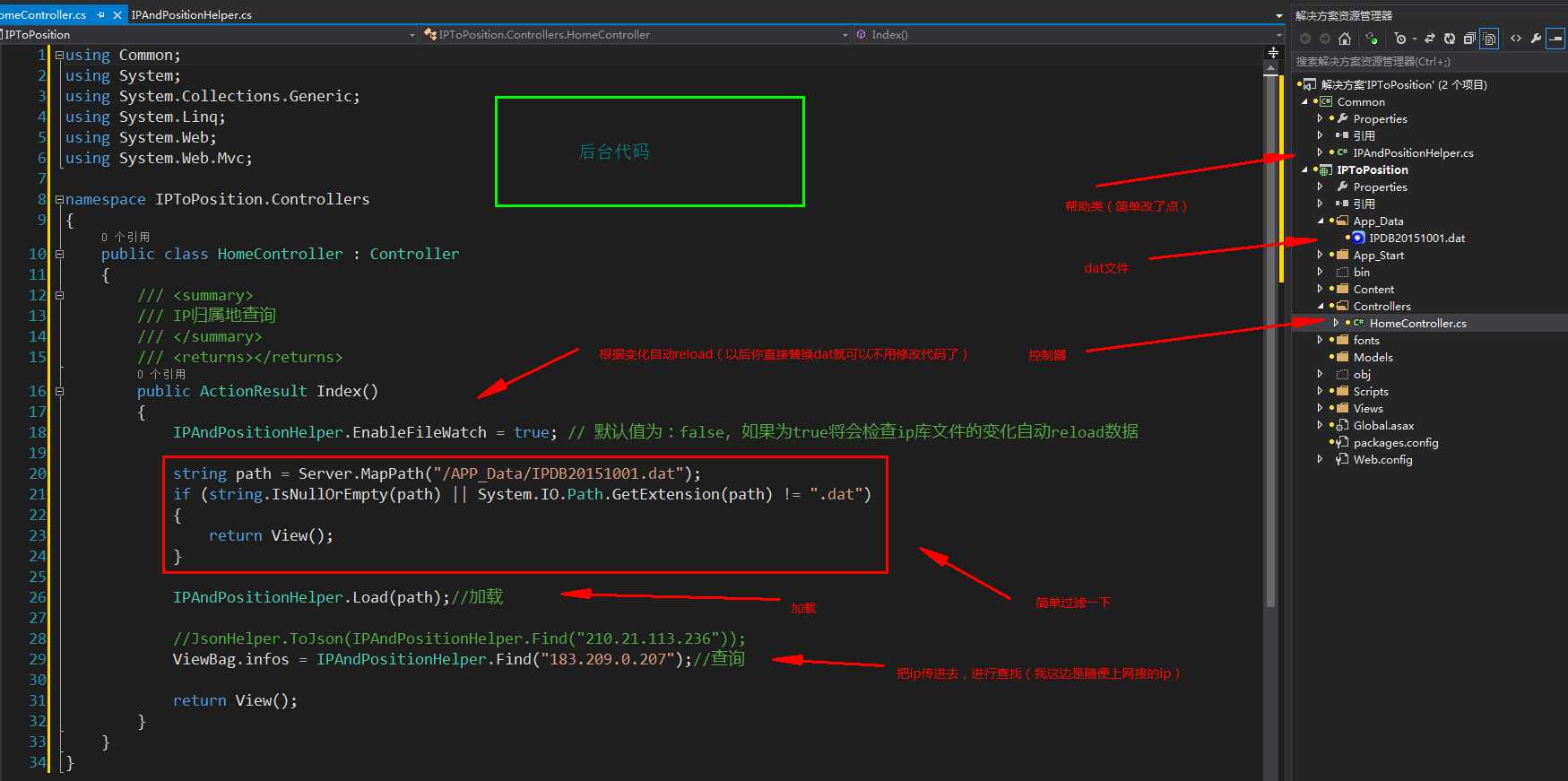This screenshot has height=781, width=1568.
Task: Refresh the Solution Explorer tree
Action: tap(1450, 39)
